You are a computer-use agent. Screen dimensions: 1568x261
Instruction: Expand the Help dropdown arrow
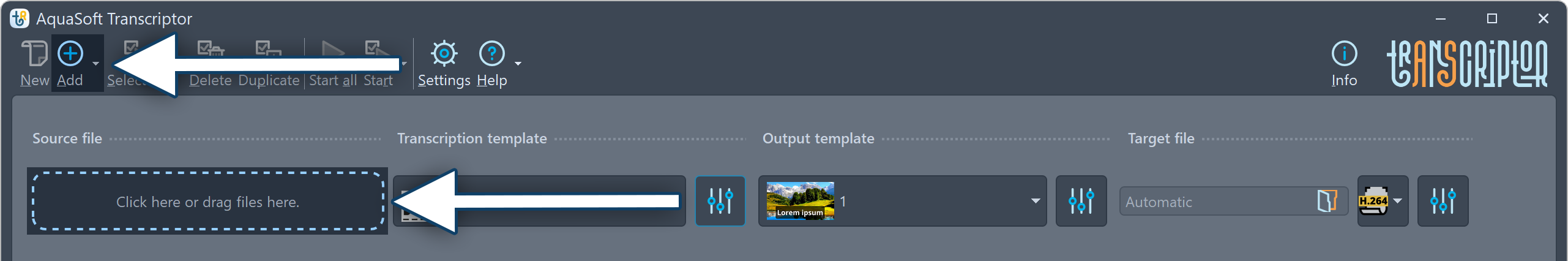[x=518, y=64]
